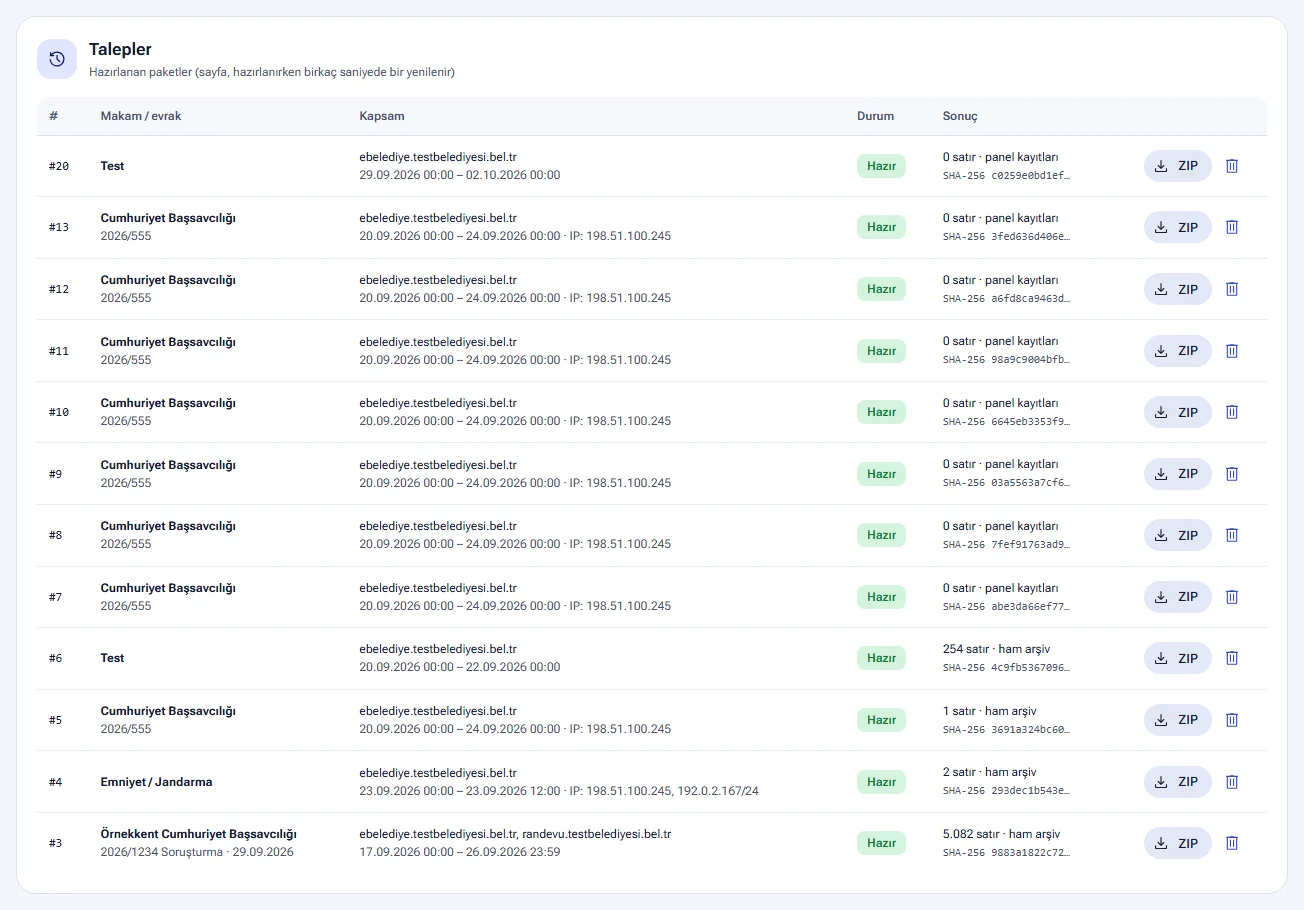Click Hazır badge of request #3
The height and width of the screenshot is (910, 1304).
881,843
